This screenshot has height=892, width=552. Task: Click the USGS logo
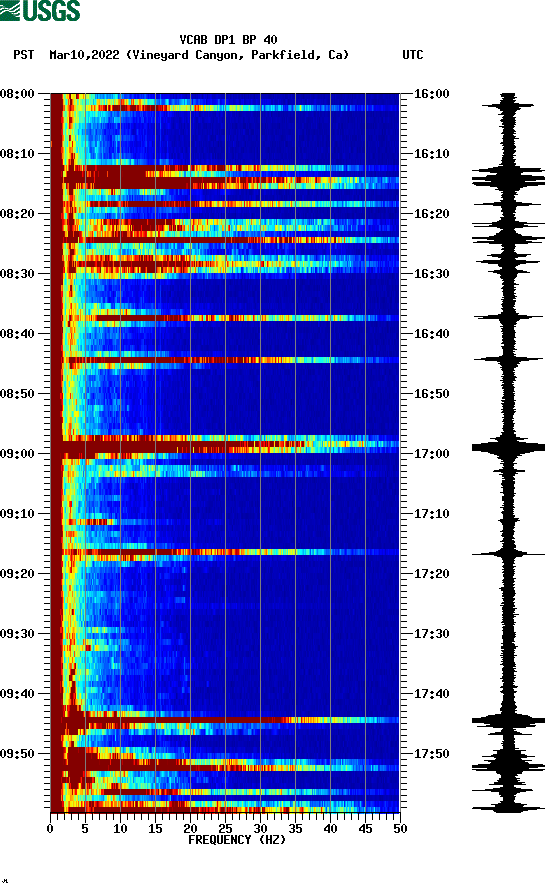[x=40, y=10]
